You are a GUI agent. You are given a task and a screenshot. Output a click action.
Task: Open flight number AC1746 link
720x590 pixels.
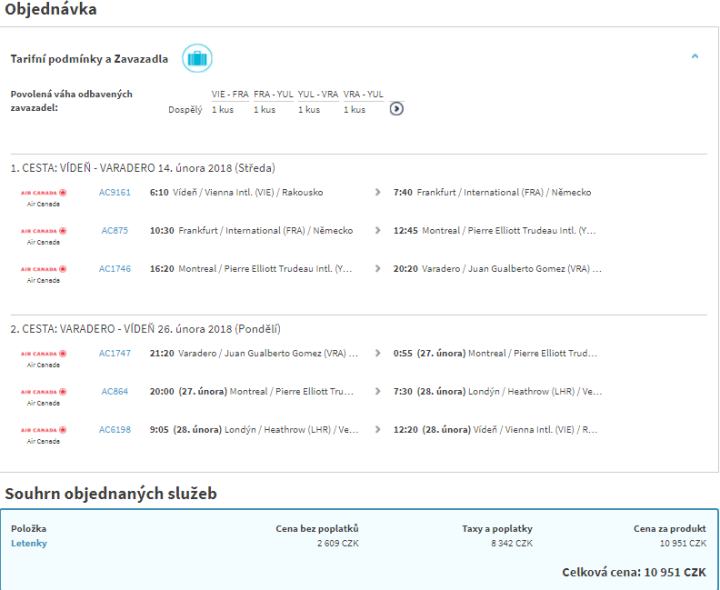click(114, 268)
